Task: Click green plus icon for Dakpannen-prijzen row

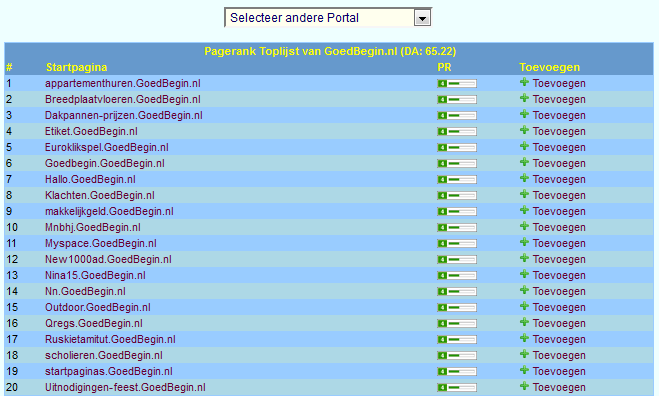Action: (524, 114)
